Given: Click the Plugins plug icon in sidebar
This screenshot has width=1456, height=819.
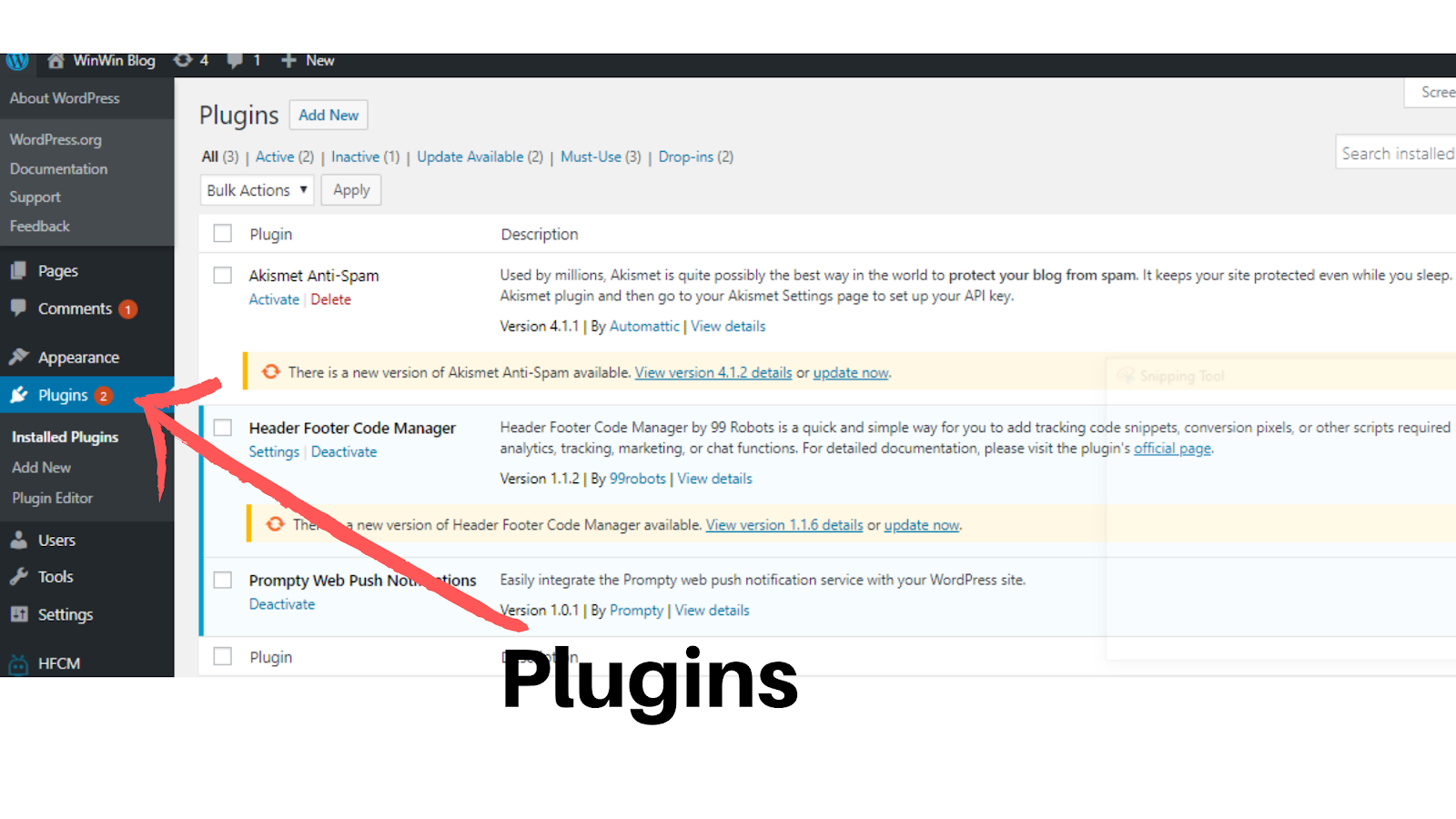Looking at the screenshot, I should coord(19,395).
